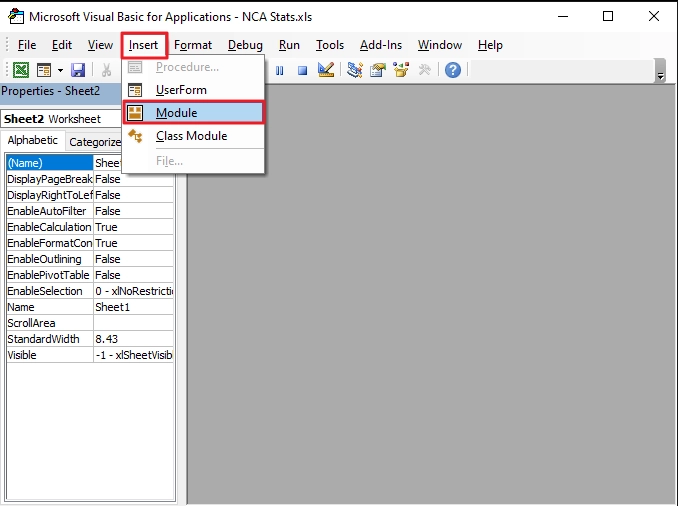Open the toolbar options overflow arrow
The image size is (678, 506).
click(x=660, y=70)
